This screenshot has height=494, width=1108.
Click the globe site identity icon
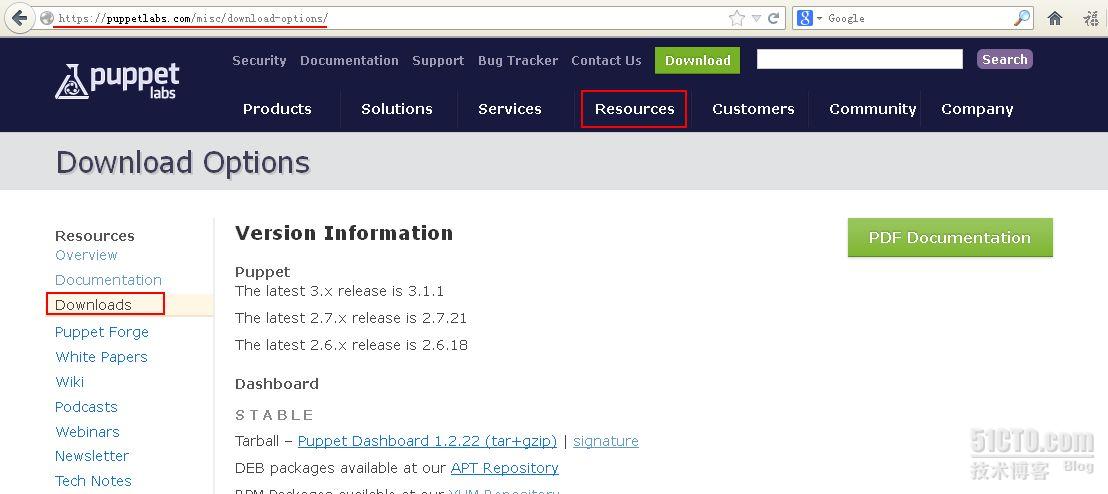click(x=47, y=18)
